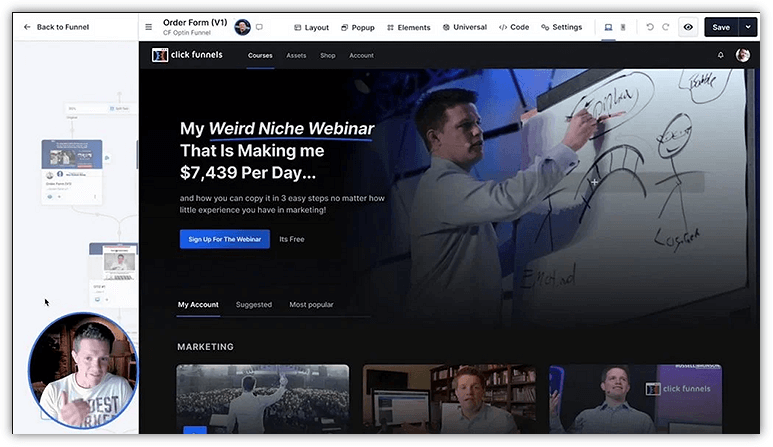Switch to desktop preview device icon
Image resolution: width=773 pixels, height=447 pixels.
(608, 28)
